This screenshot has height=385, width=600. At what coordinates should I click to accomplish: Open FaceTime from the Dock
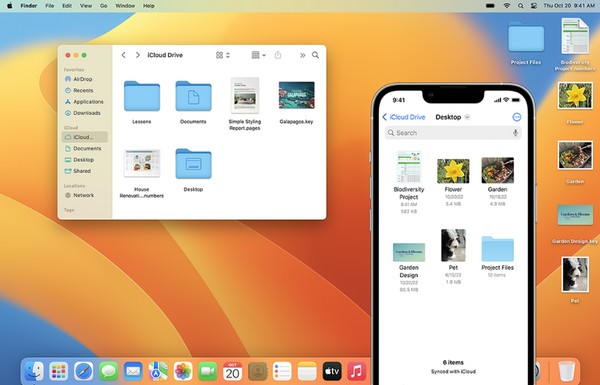click(208, 371)
